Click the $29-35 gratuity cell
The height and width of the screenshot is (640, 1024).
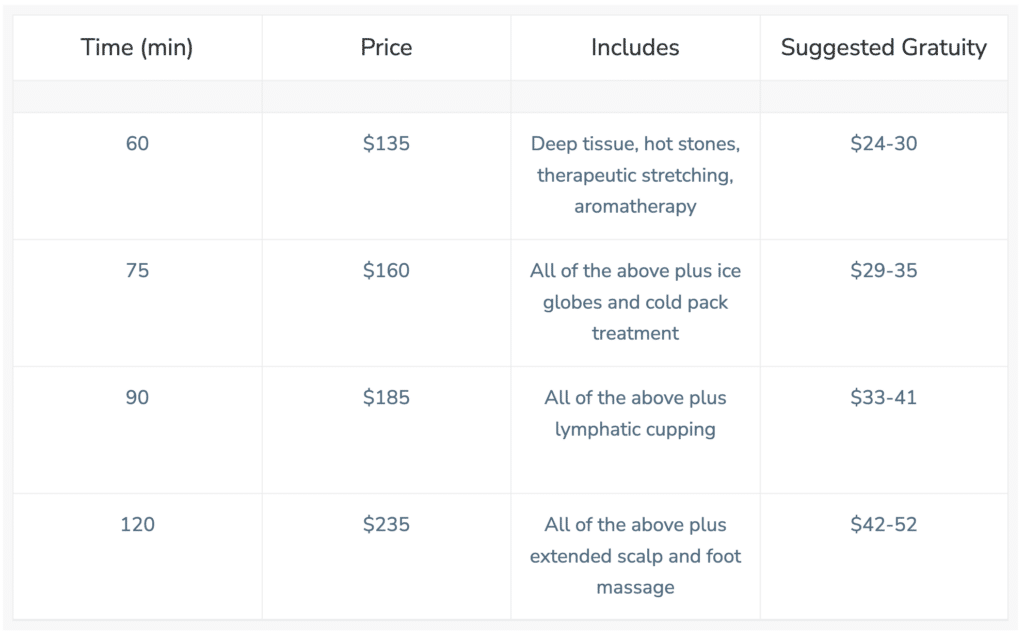(x=884, y=270)
